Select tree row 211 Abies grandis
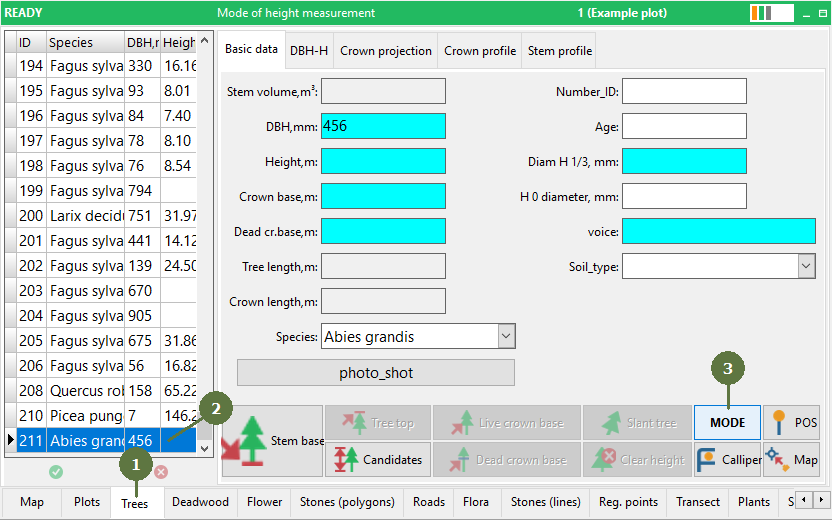The image size is (832, 520). (101, 440)
